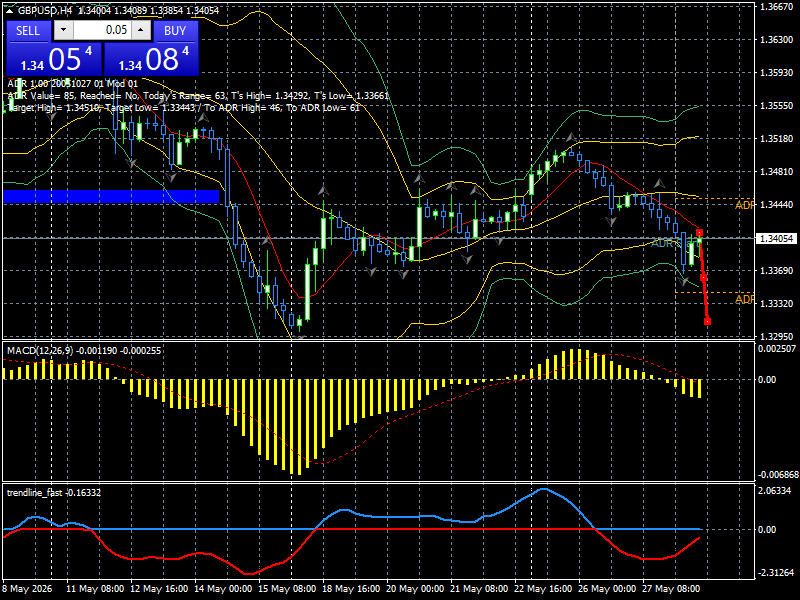
Task: Collapse the one-click trading panel triangle
Action: pyautogui.click(x=10, y=11)
